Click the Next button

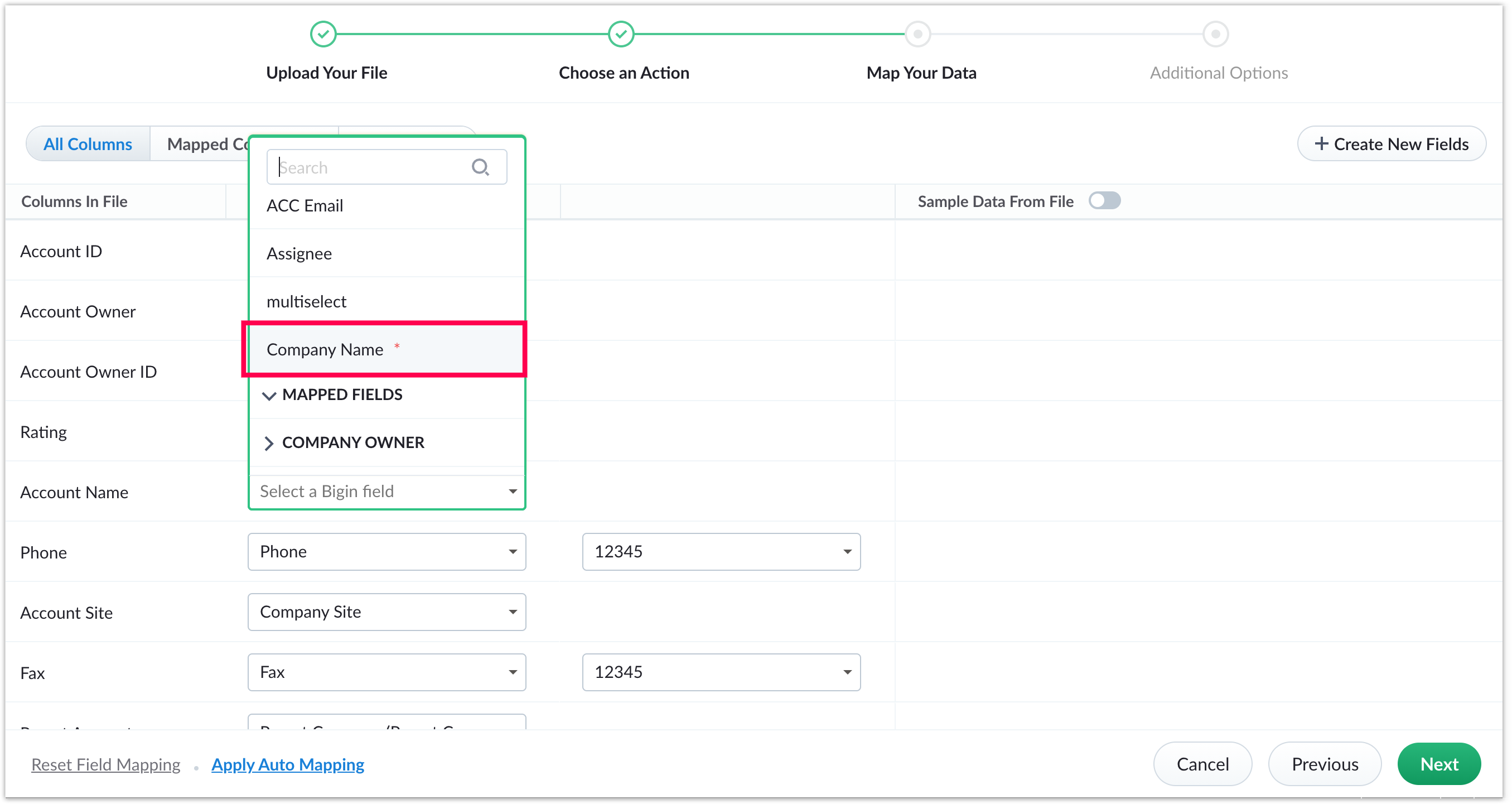tap(1438, 763)
